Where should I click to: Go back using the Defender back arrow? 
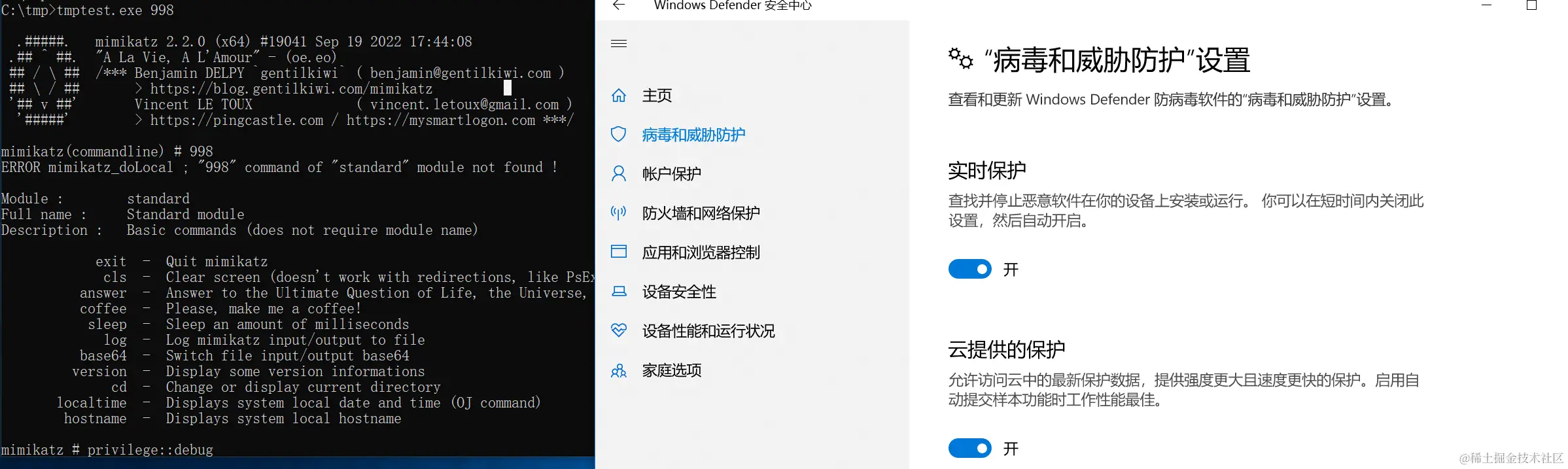click(x=618, y=5)
